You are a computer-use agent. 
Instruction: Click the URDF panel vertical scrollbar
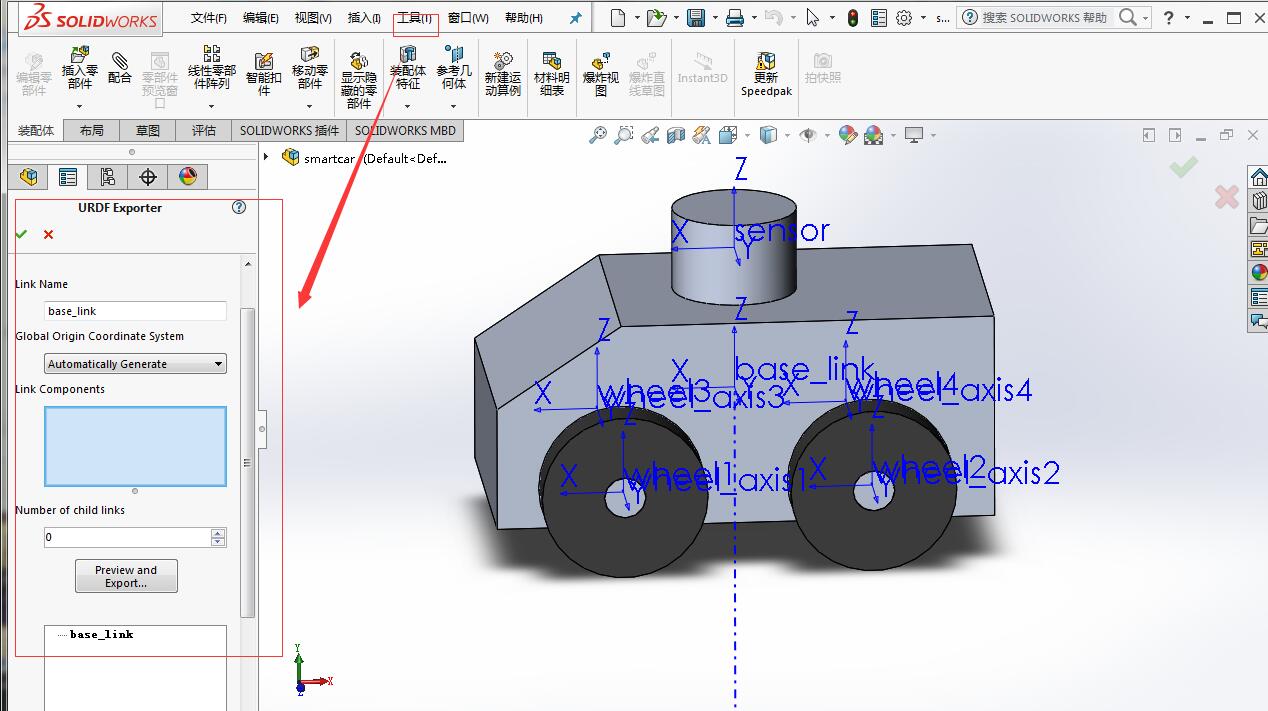point(248,463)
